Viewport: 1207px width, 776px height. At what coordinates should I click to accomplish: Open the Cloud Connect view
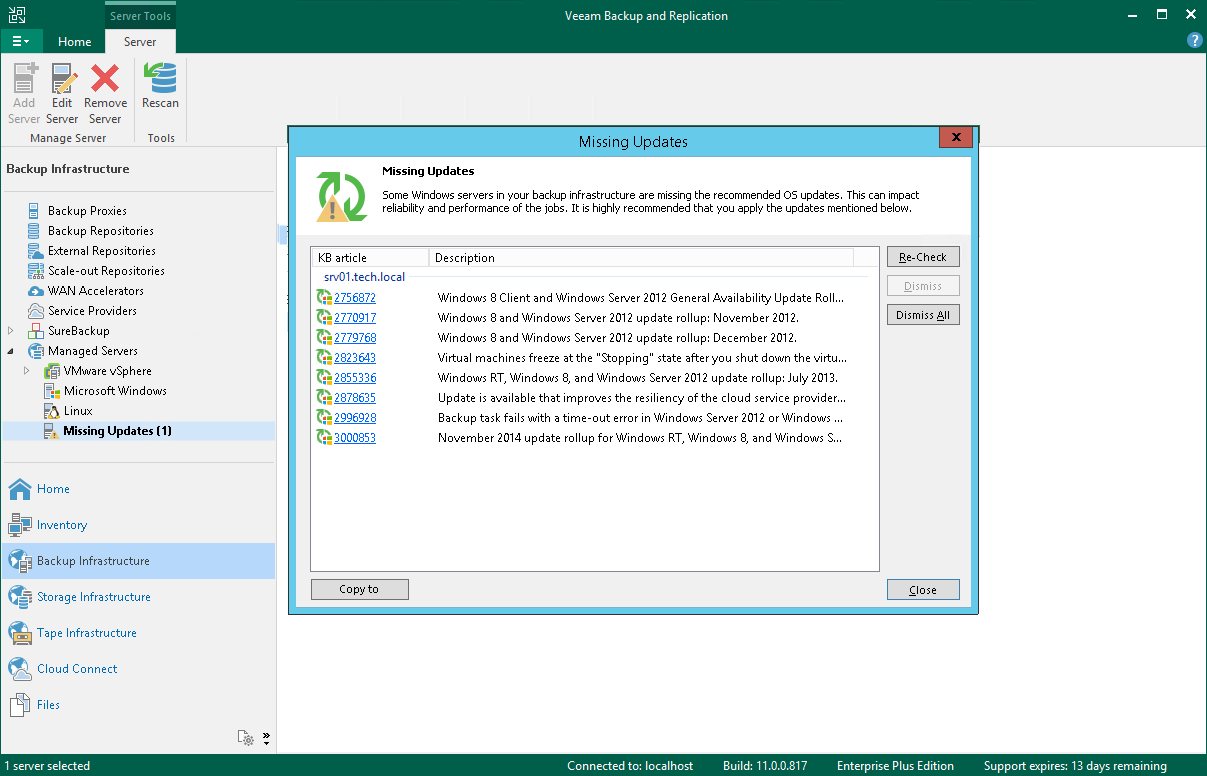(138, 669)
